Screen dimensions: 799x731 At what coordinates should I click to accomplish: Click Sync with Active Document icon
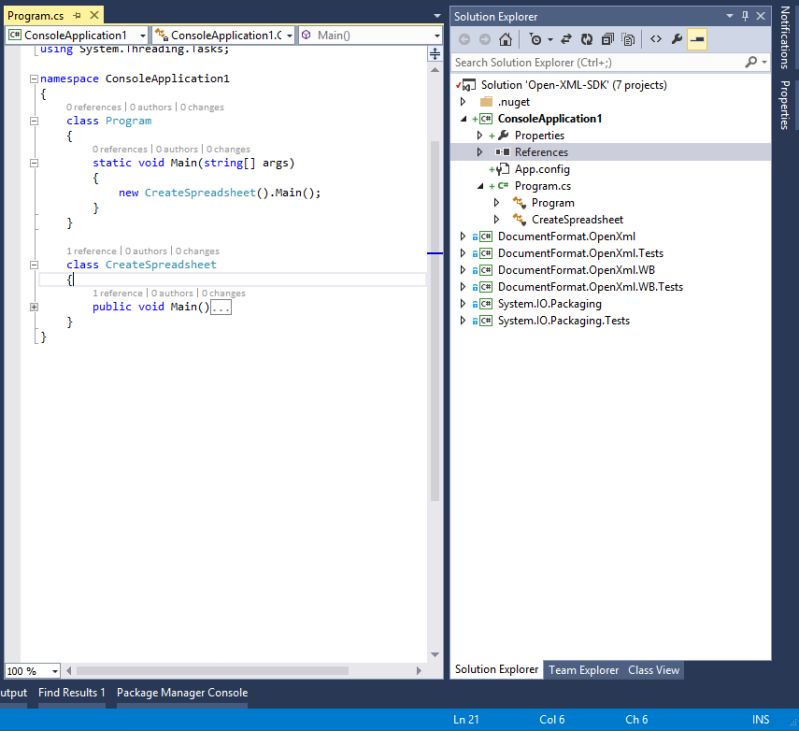[566, 39]
